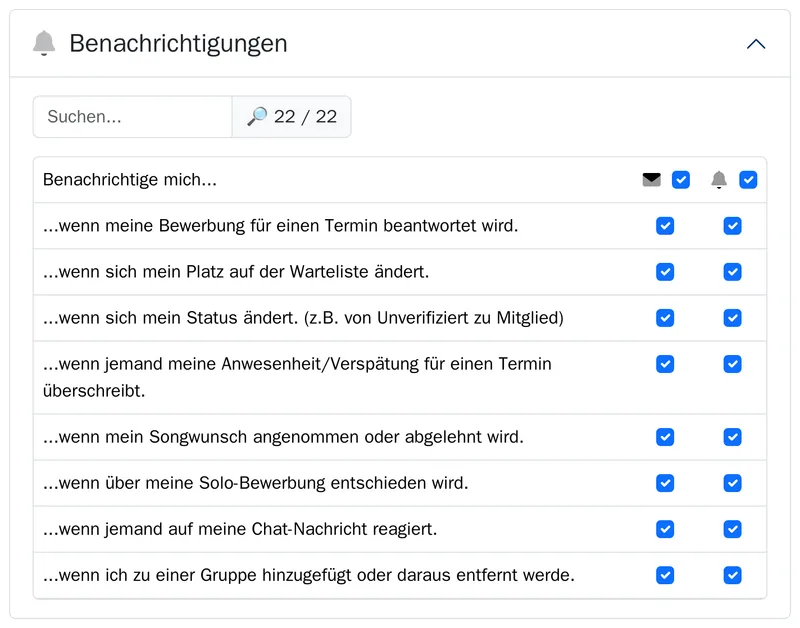
Task: Click text wenn mein Songwunsch angenommen oder abgelehnt wird
Action: click(x=283, y=437)
